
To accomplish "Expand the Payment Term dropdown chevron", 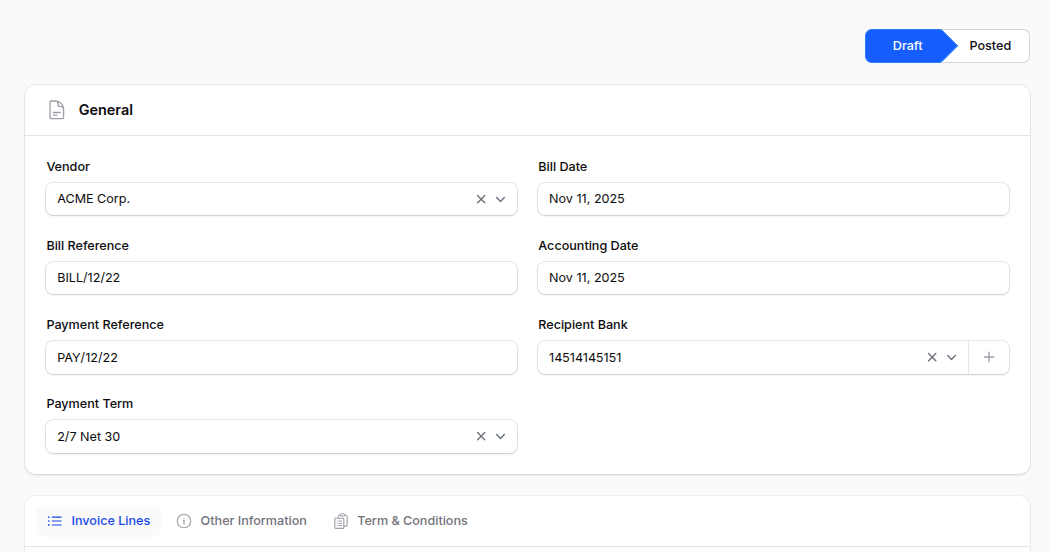I will (x=501, y=436).
